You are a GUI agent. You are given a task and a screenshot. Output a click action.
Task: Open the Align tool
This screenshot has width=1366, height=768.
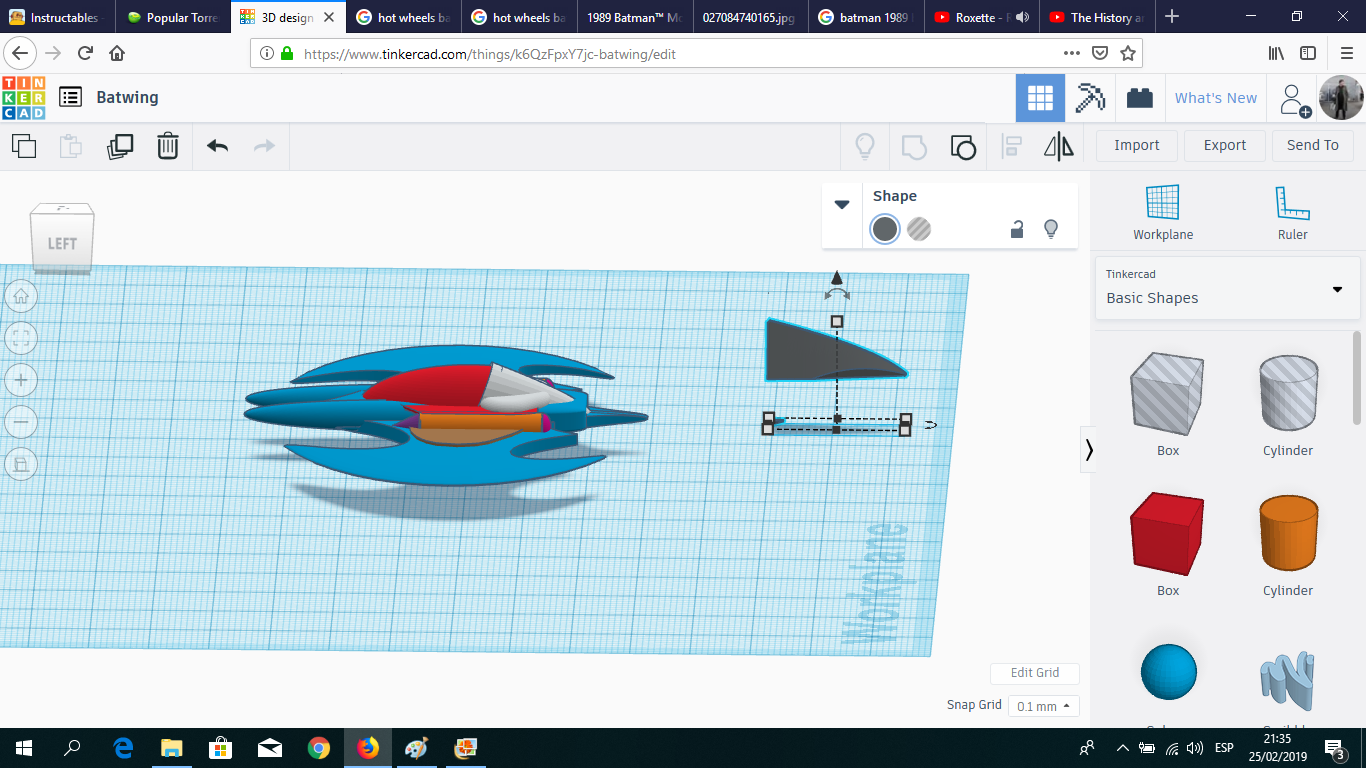(1011, 147)
